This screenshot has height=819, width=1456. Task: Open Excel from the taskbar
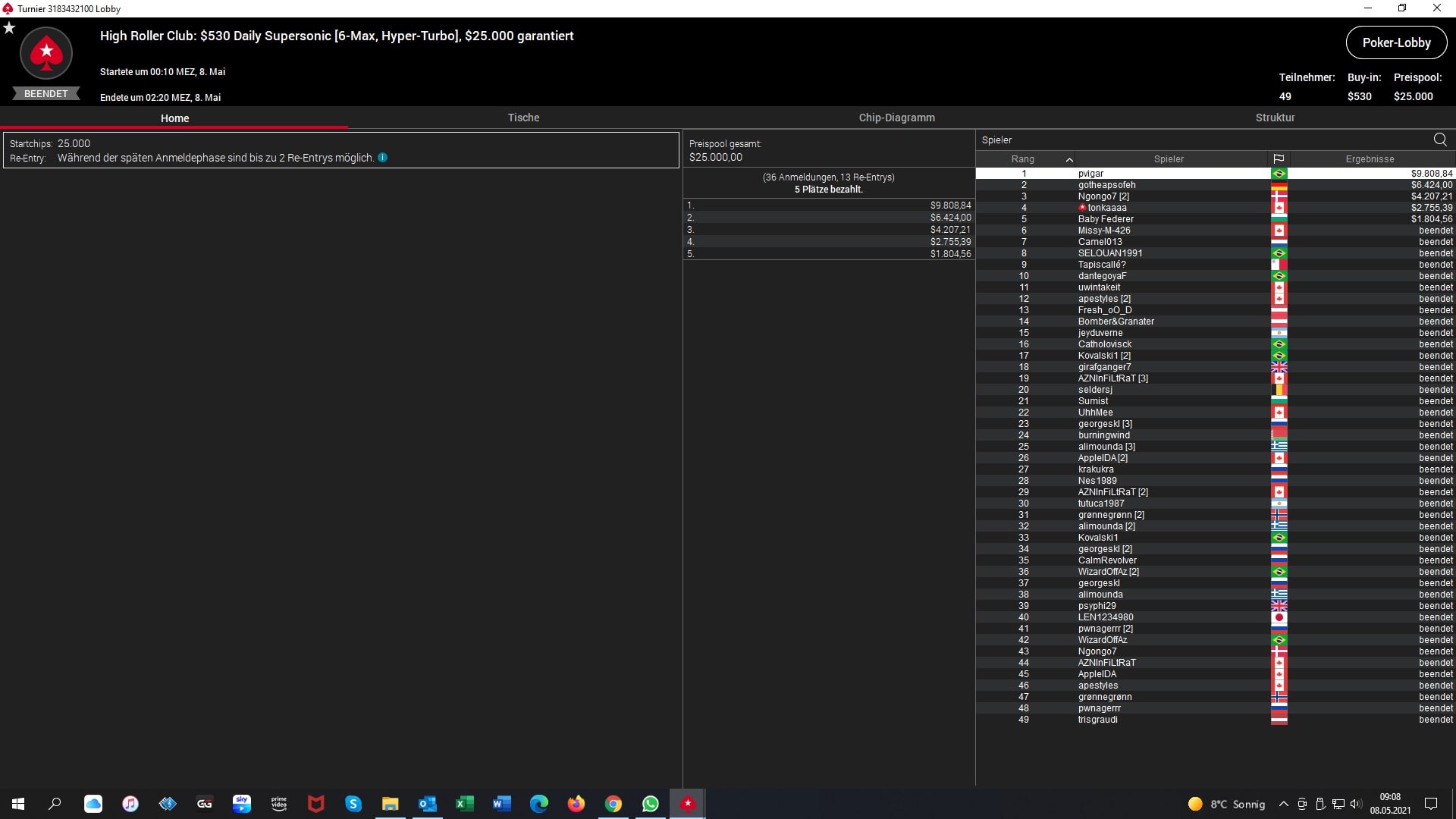(x=464, y=804)
